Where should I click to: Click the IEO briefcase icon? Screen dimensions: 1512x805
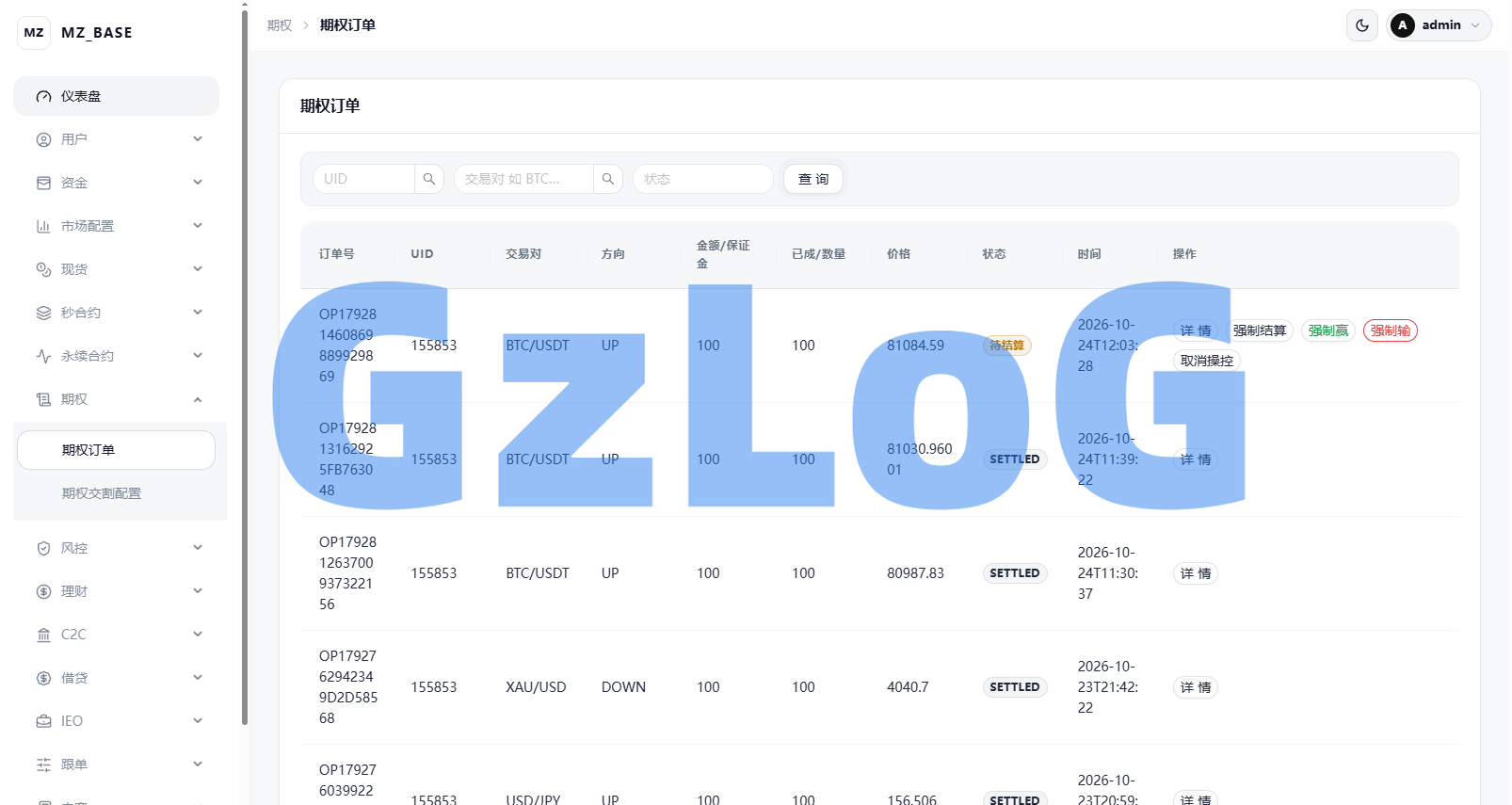pyautogui.click(x=43, y=721)
